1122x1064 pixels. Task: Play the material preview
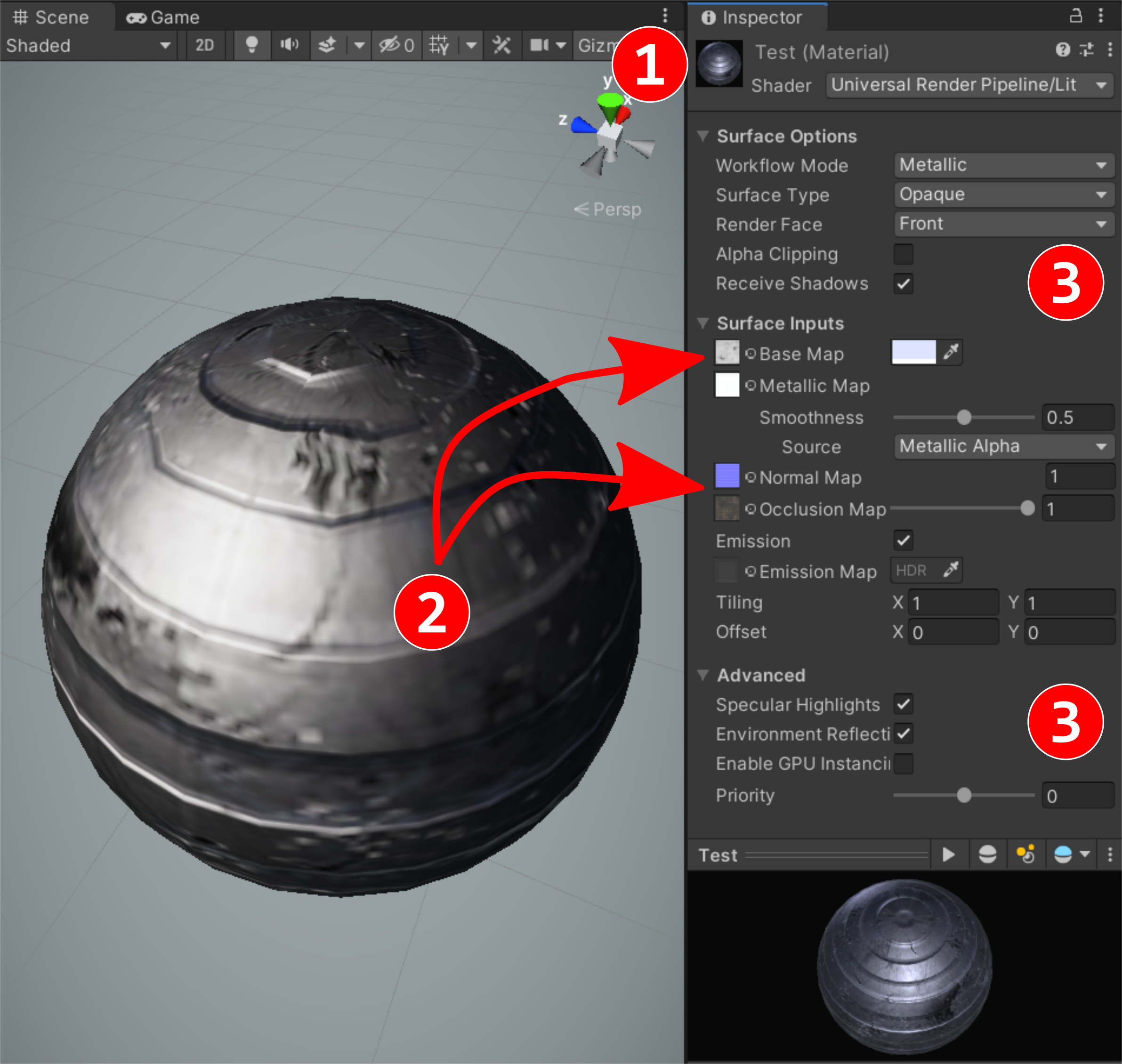click(948, 854)
